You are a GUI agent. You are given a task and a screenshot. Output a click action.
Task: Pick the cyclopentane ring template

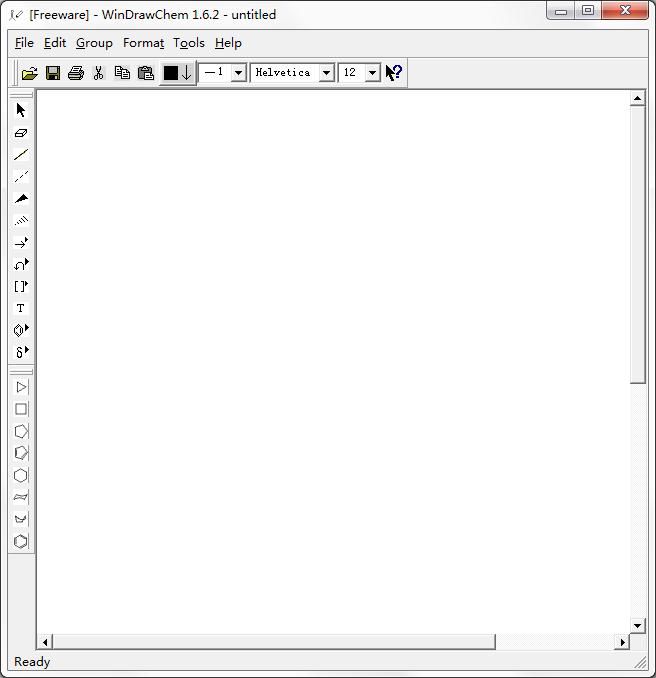[21, 431]
